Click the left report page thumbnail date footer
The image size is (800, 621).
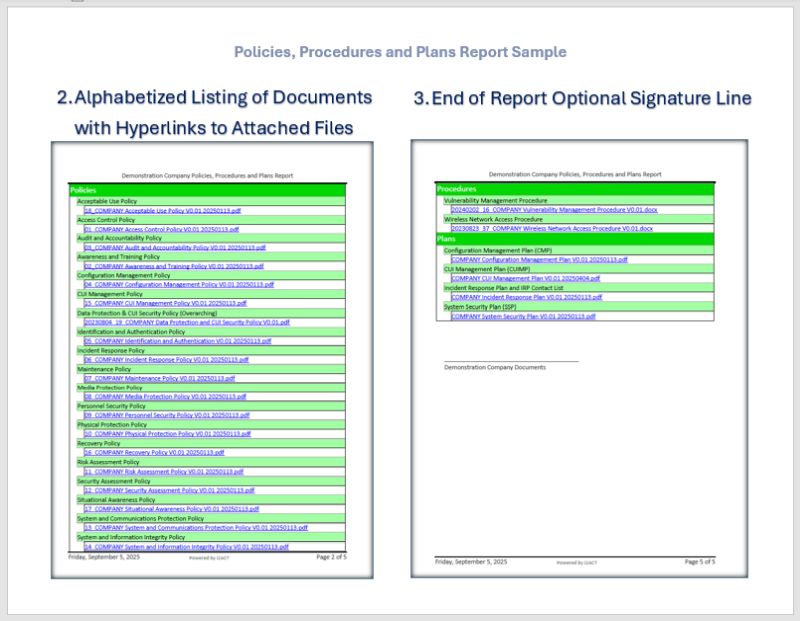point(104,557)
